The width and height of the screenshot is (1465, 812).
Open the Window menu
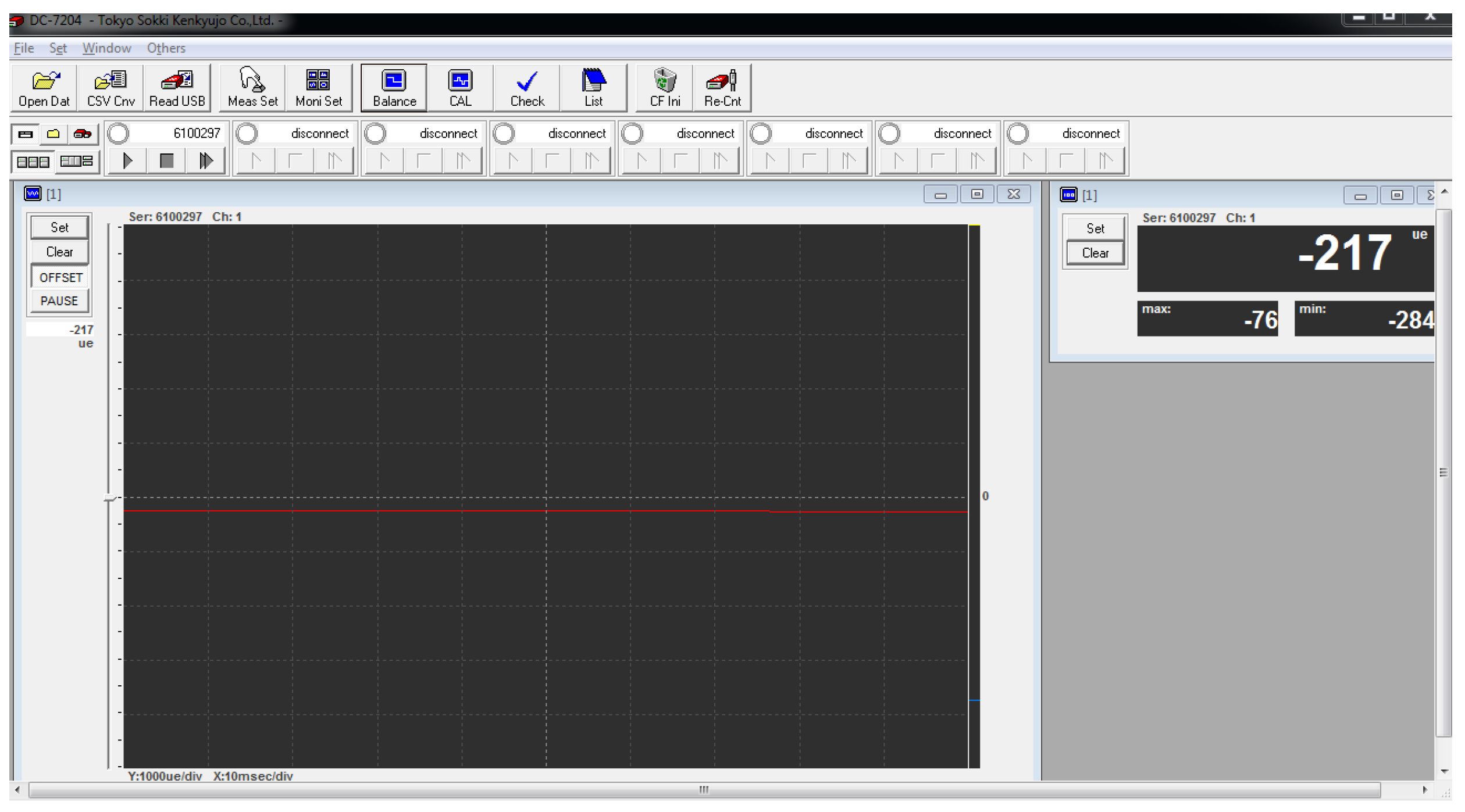coord(106,48)
